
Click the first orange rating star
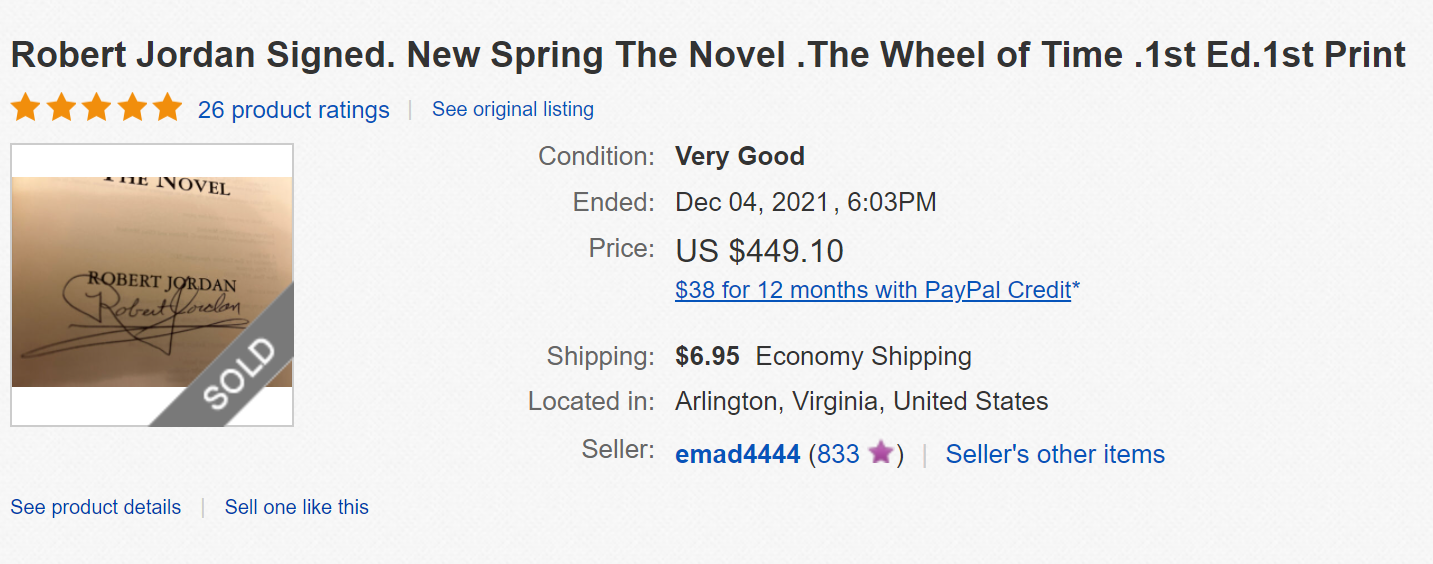coord(25,108)
